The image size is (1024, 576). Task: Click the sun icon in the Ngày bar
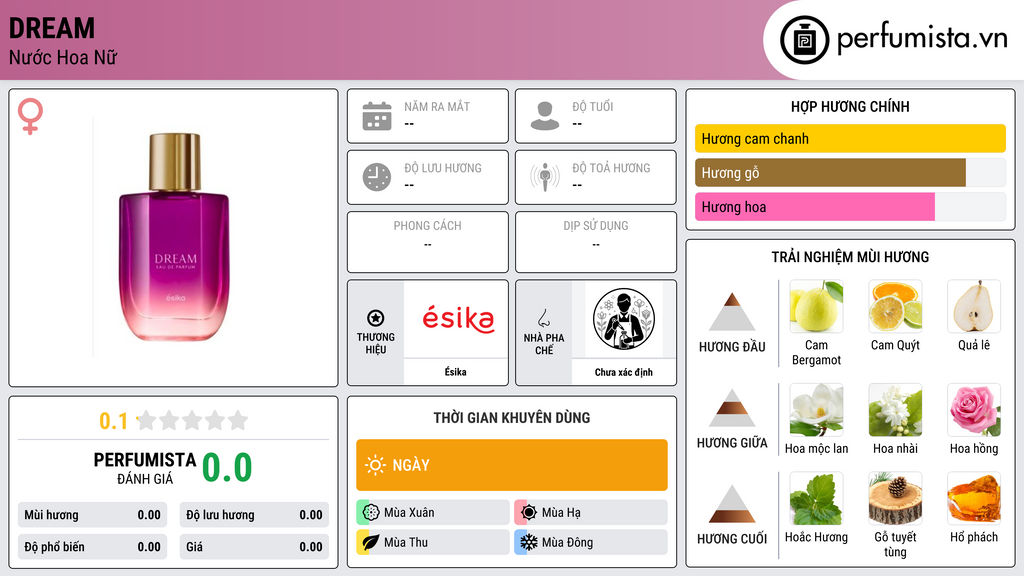[x=375, y=465]
